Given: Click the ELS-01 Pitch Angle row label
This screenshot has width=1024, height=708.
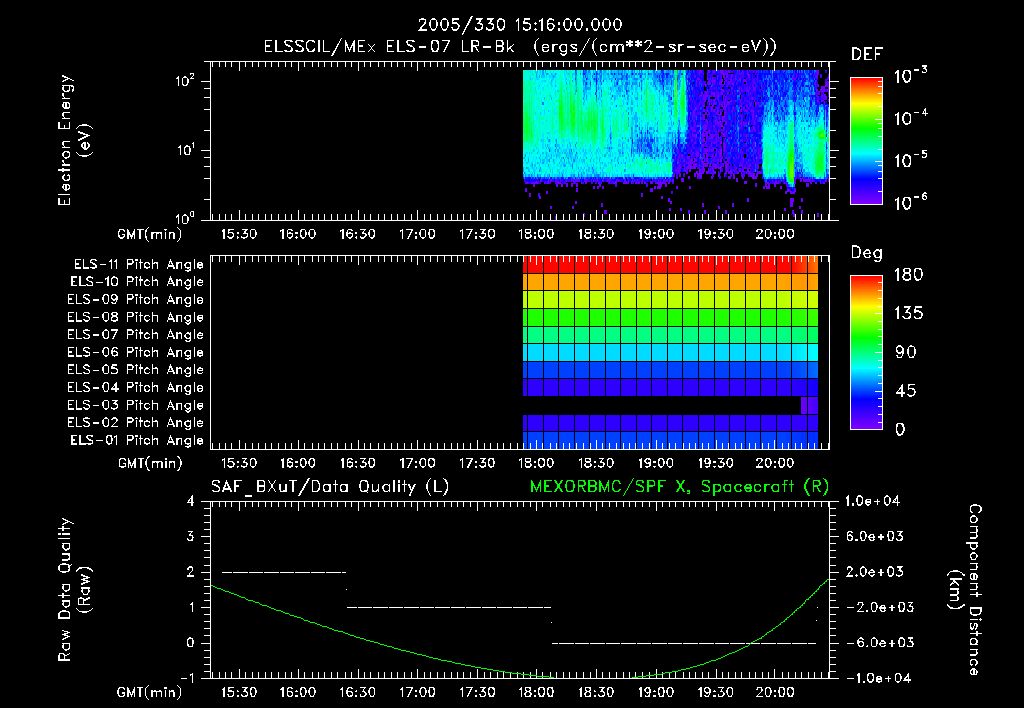Looking at the screenshot, I should click(137, 441).
